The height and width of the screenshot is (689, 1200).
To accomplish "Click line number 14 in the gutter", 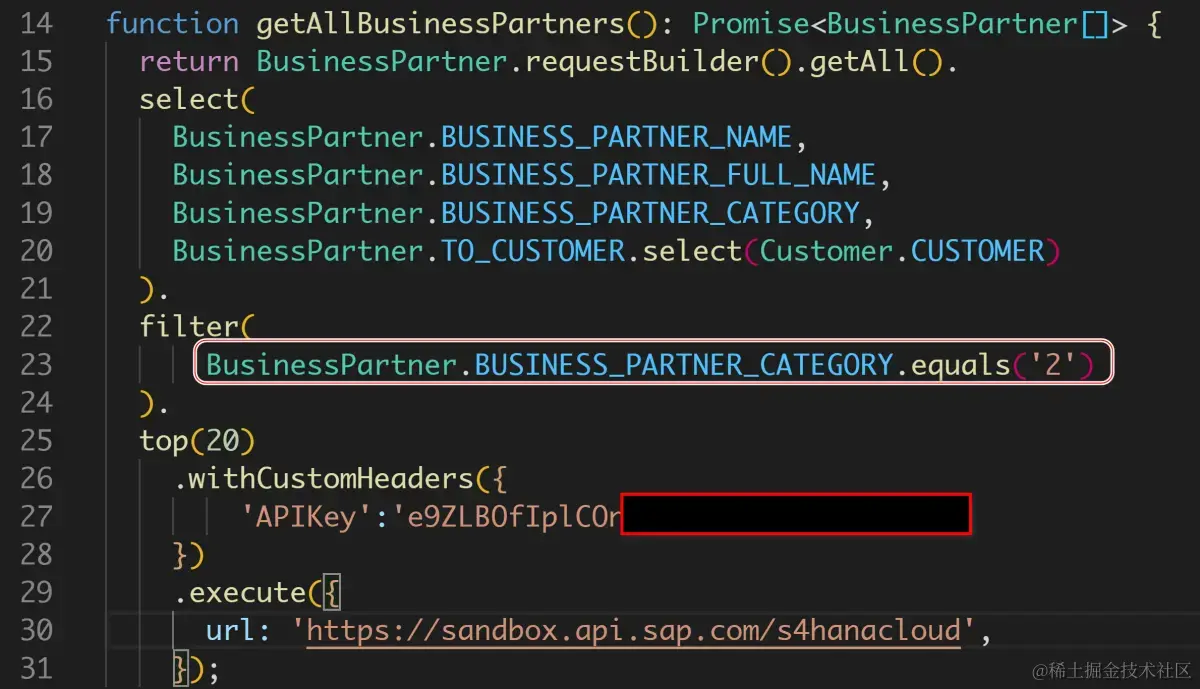I will click(36, 24).
